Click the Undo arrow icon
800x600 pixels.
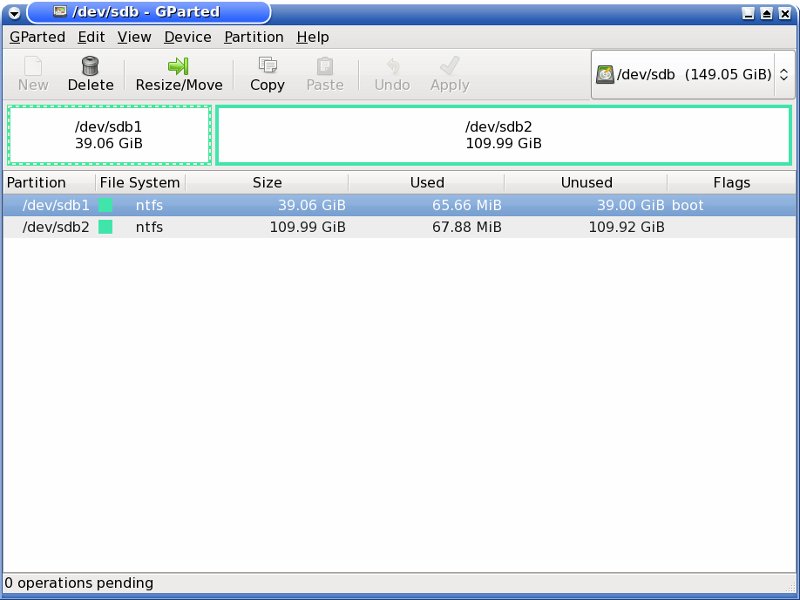pos(392,66)
